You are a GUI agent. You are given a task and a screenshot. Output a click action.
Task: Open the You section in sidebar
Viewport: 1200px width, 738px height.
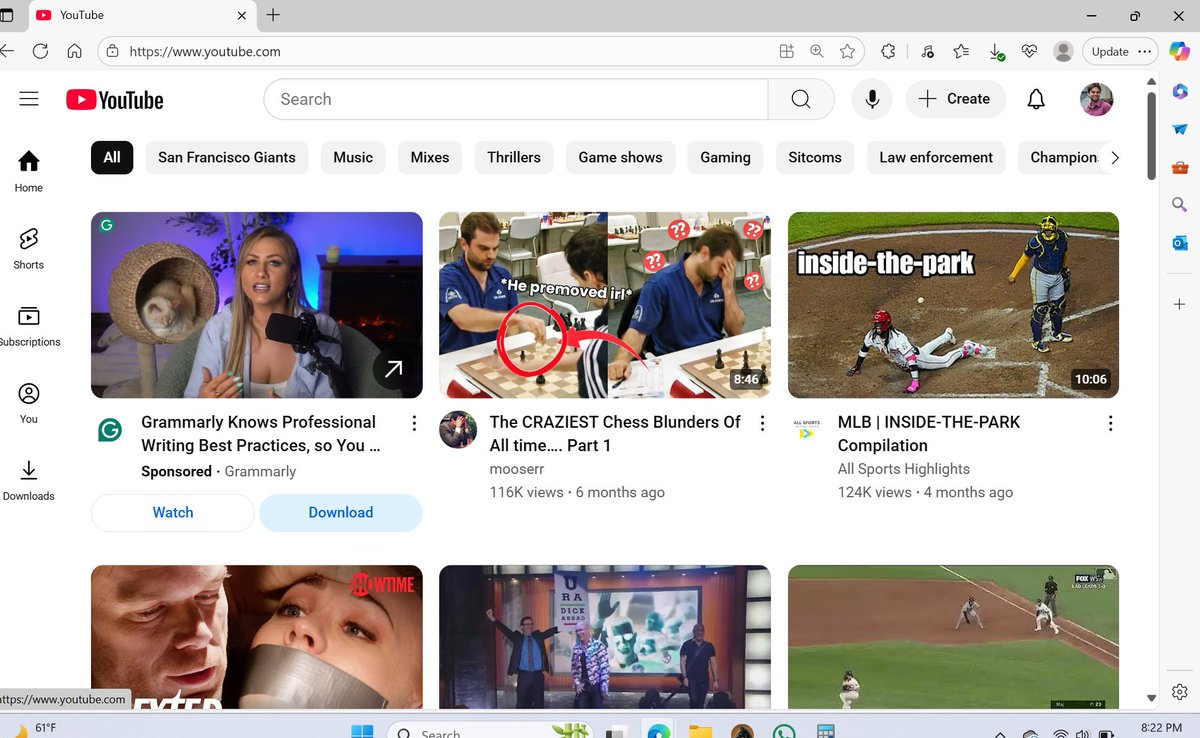pyautogui.click(x=29, y=403)
